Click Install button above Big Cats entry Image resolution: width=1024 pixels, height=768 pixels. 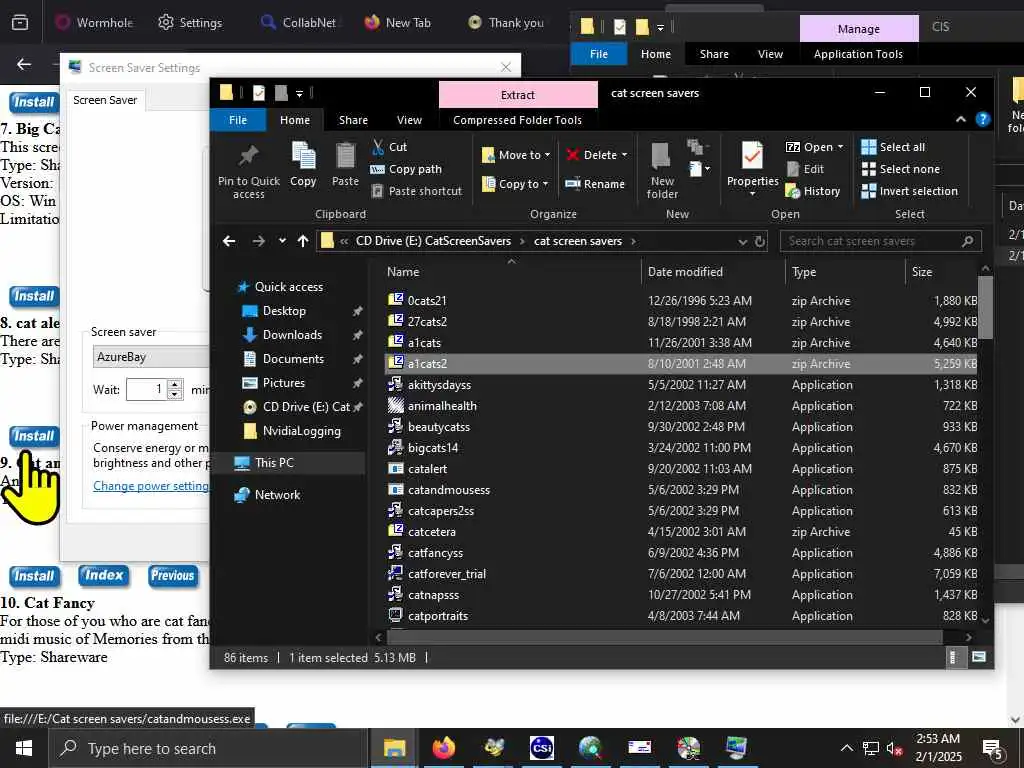pos(34,102)
